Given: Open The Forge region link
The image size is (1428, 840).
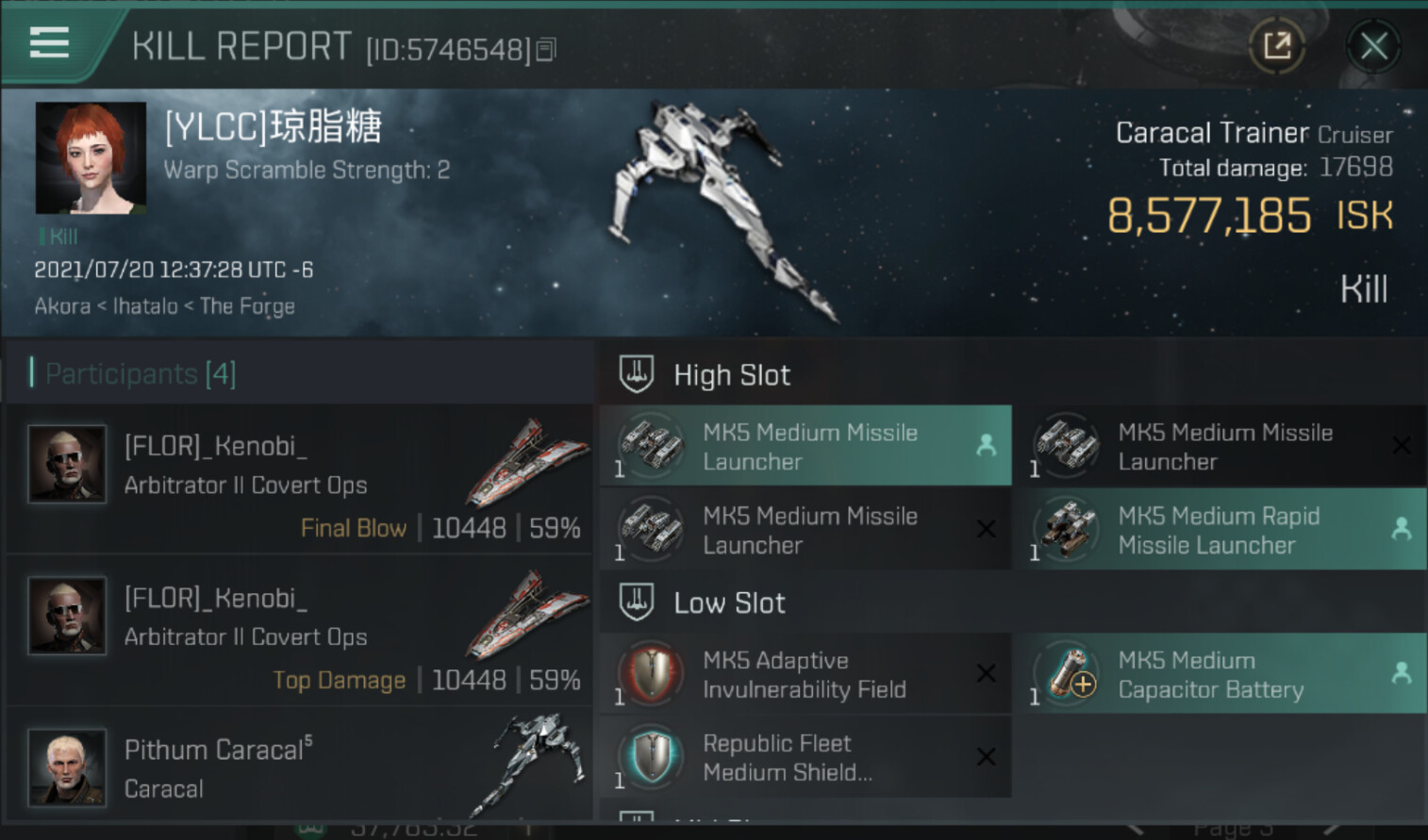Looking at the screenshot, I should click(247, 306).
